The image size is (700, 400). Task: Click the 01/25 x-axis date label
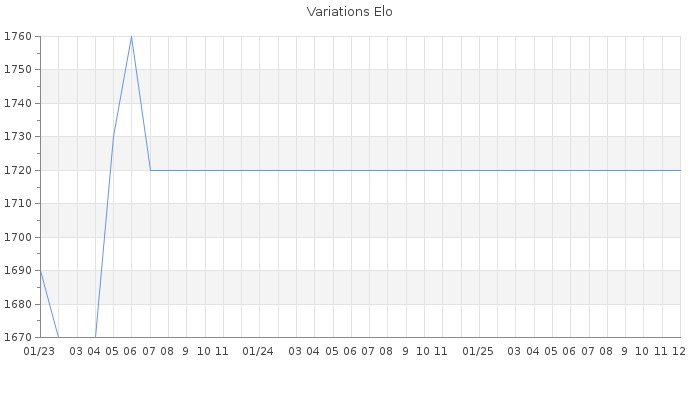click(478, 351)
